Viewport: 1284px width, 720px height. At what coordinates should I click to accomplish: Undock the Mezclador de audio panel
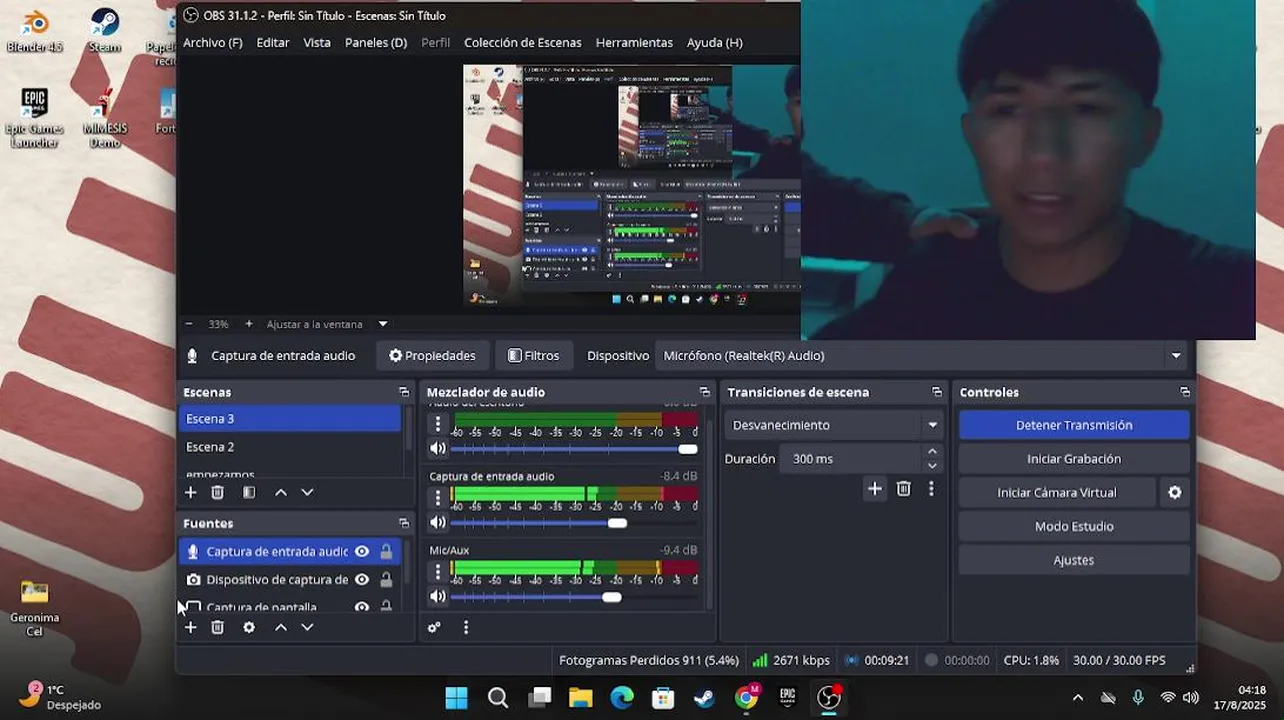click(704, 392)
